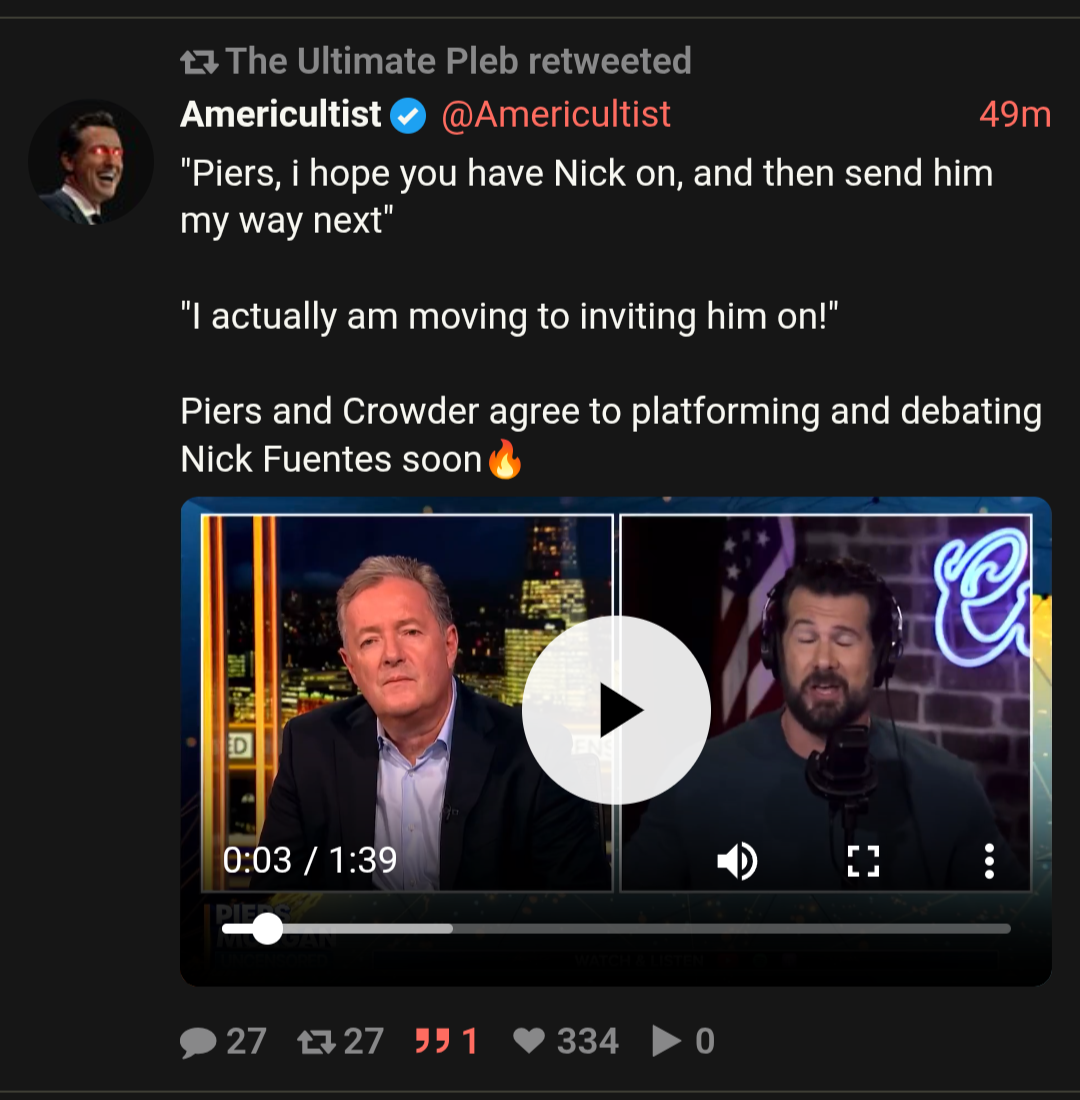Open The Ultimate Pleb retweeted link
This screenshot has width=1080, height=1100.
point(458,62)
